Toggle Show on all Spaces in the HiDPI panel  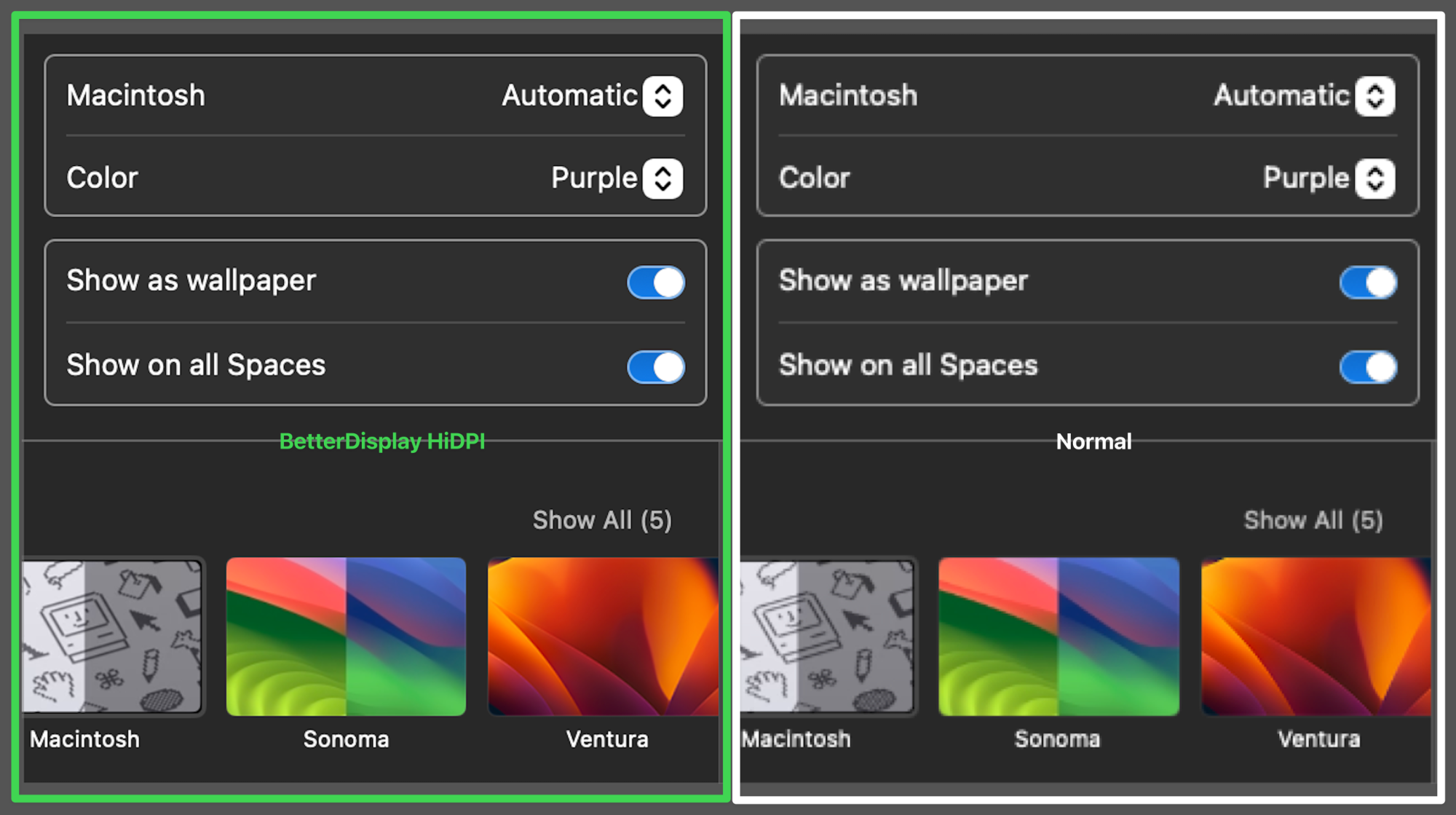[656, 367]
